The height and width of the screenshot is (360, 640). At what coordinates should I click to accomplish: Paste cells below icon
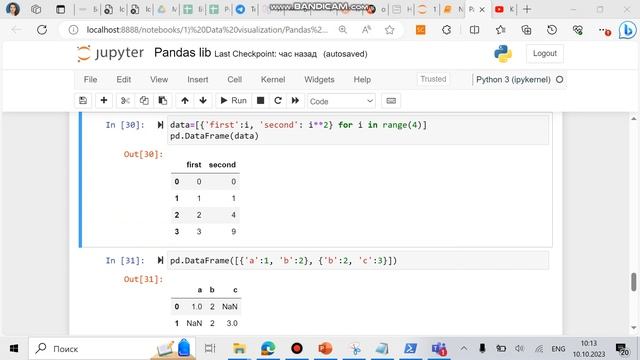pos(162,101)
